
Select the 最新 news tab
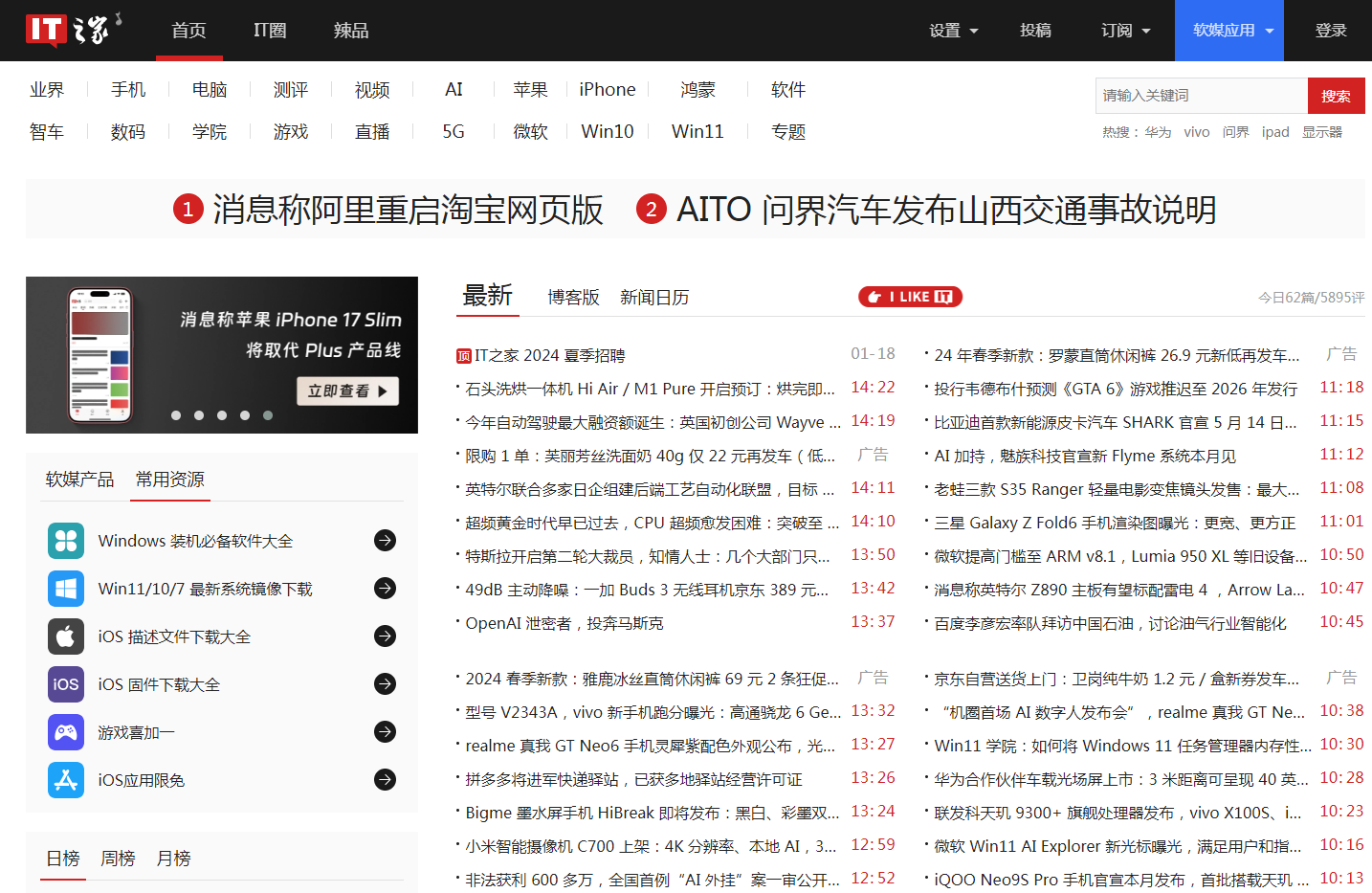[488, 296]
